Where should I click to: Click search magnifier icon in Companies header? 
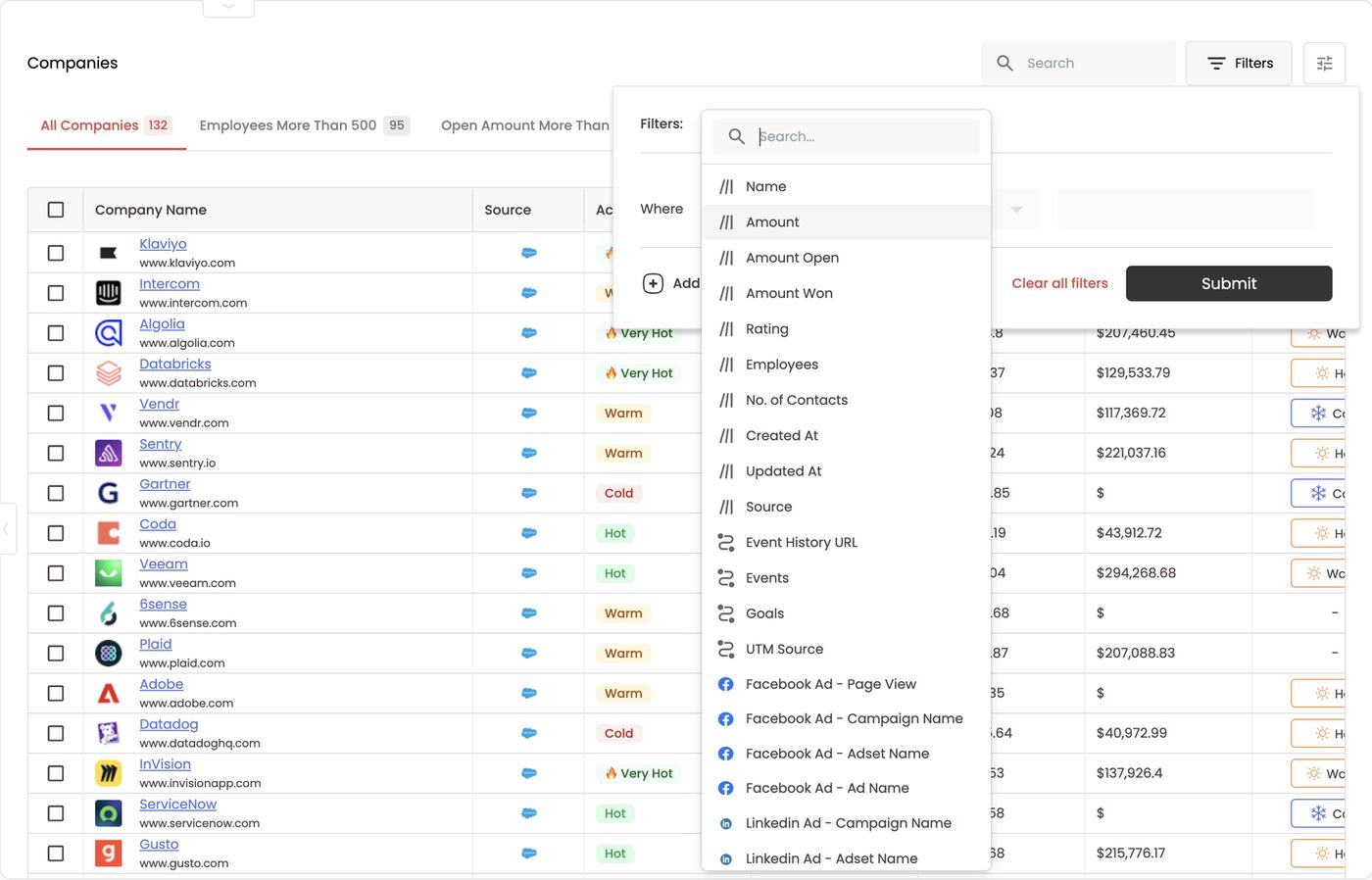point(1004,63)
